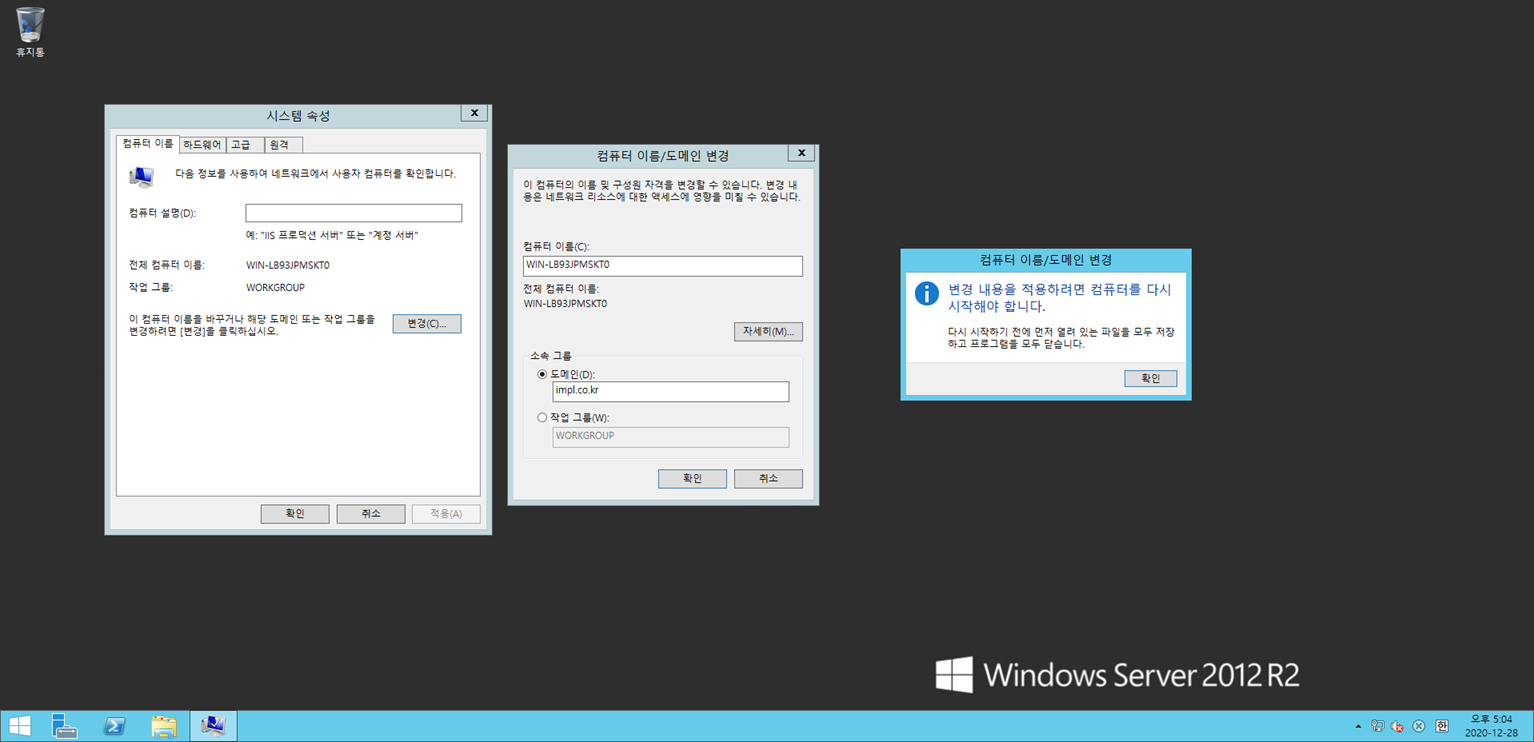Click the 컴퓨터 이름/도메인 변경 title of the restart dialog
The height and width of the screenshot is (742, 1534).
pos(1046,260)
